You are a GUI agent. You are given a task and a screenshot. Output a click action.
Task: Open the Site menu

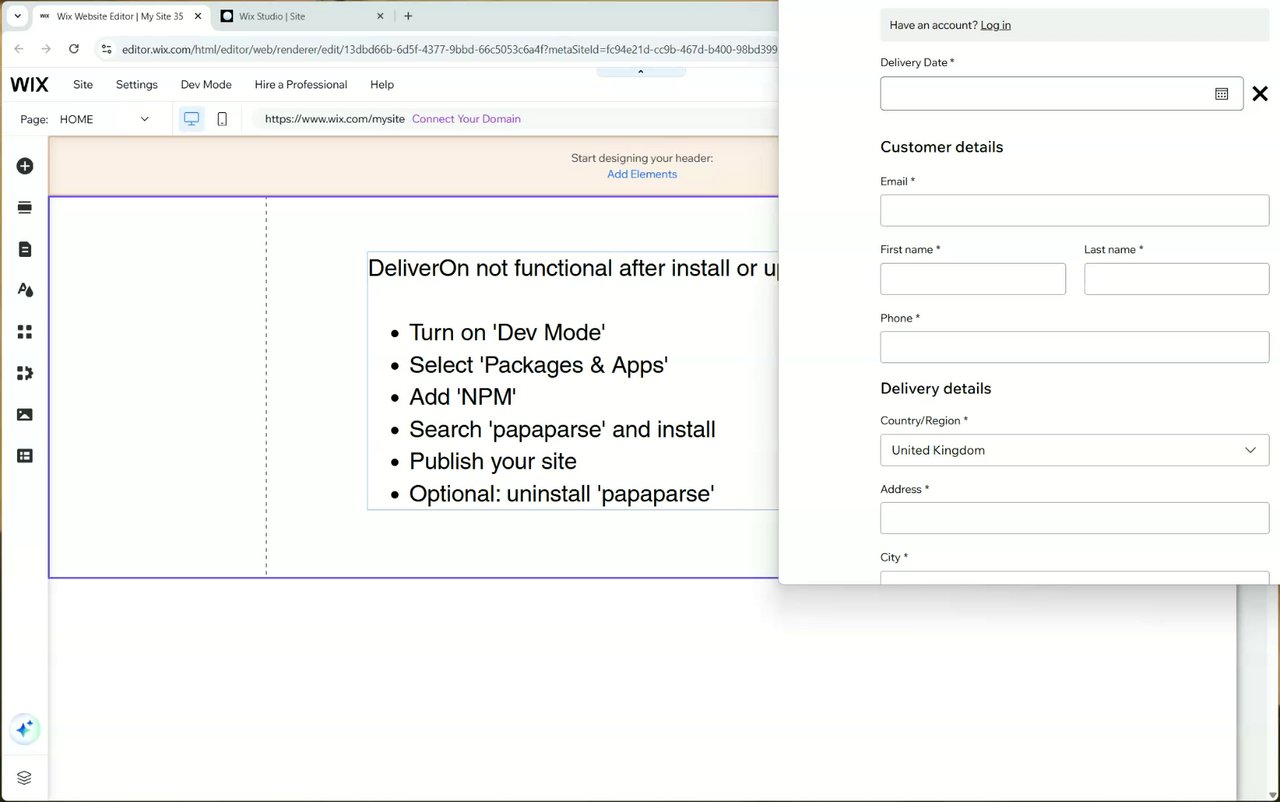click(x=83, y=85)
